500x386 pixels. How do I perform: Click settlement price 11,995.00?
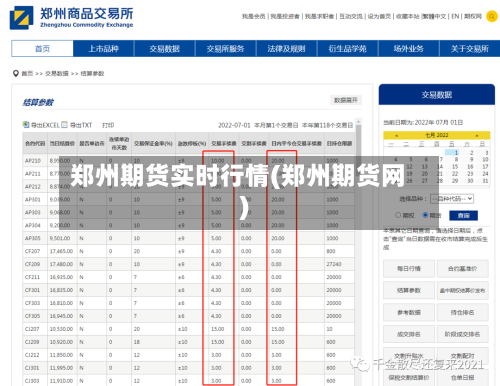click(x=61, y=368)
